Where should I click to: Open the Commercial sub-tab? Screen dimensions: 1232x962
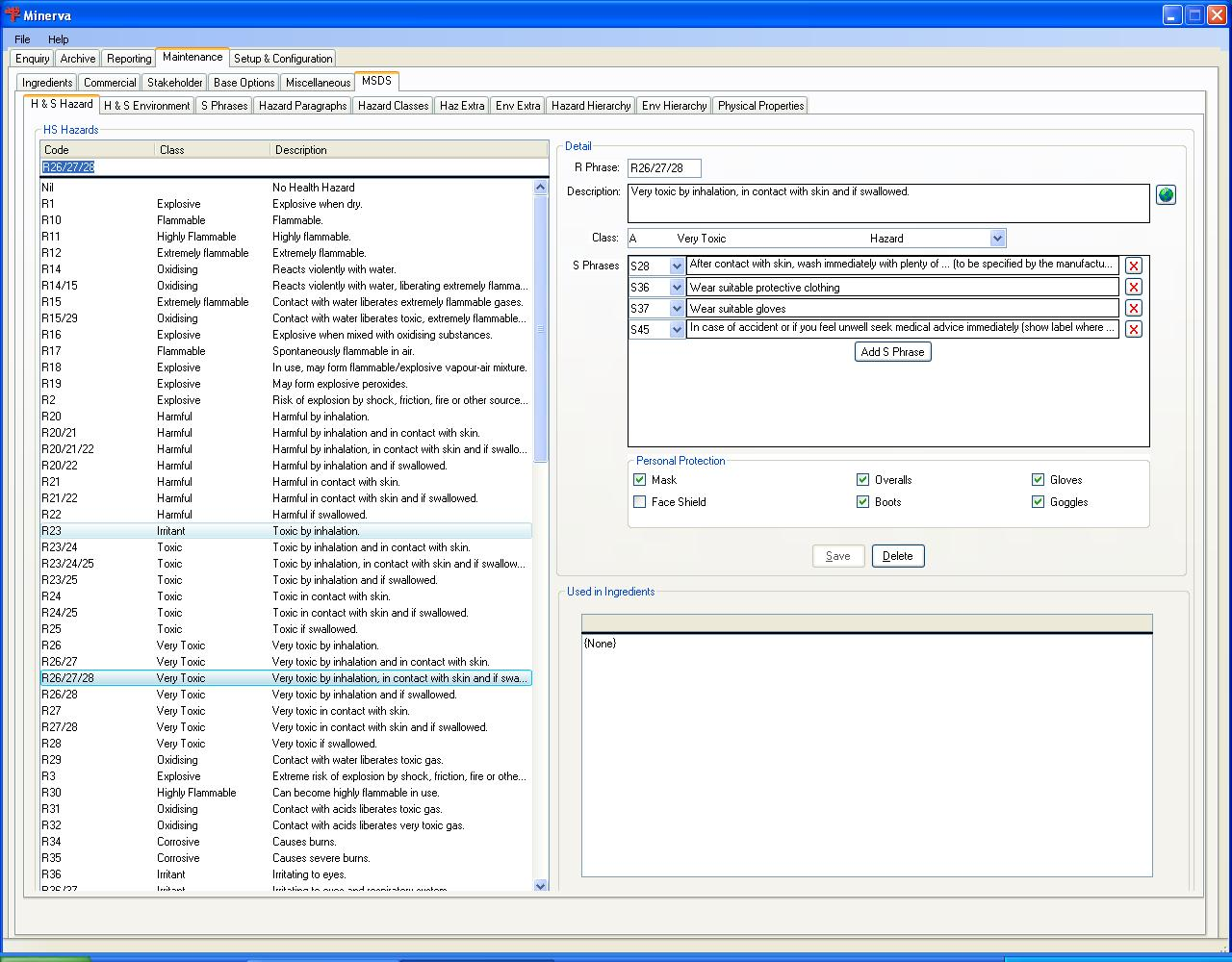tap(110, 83)
